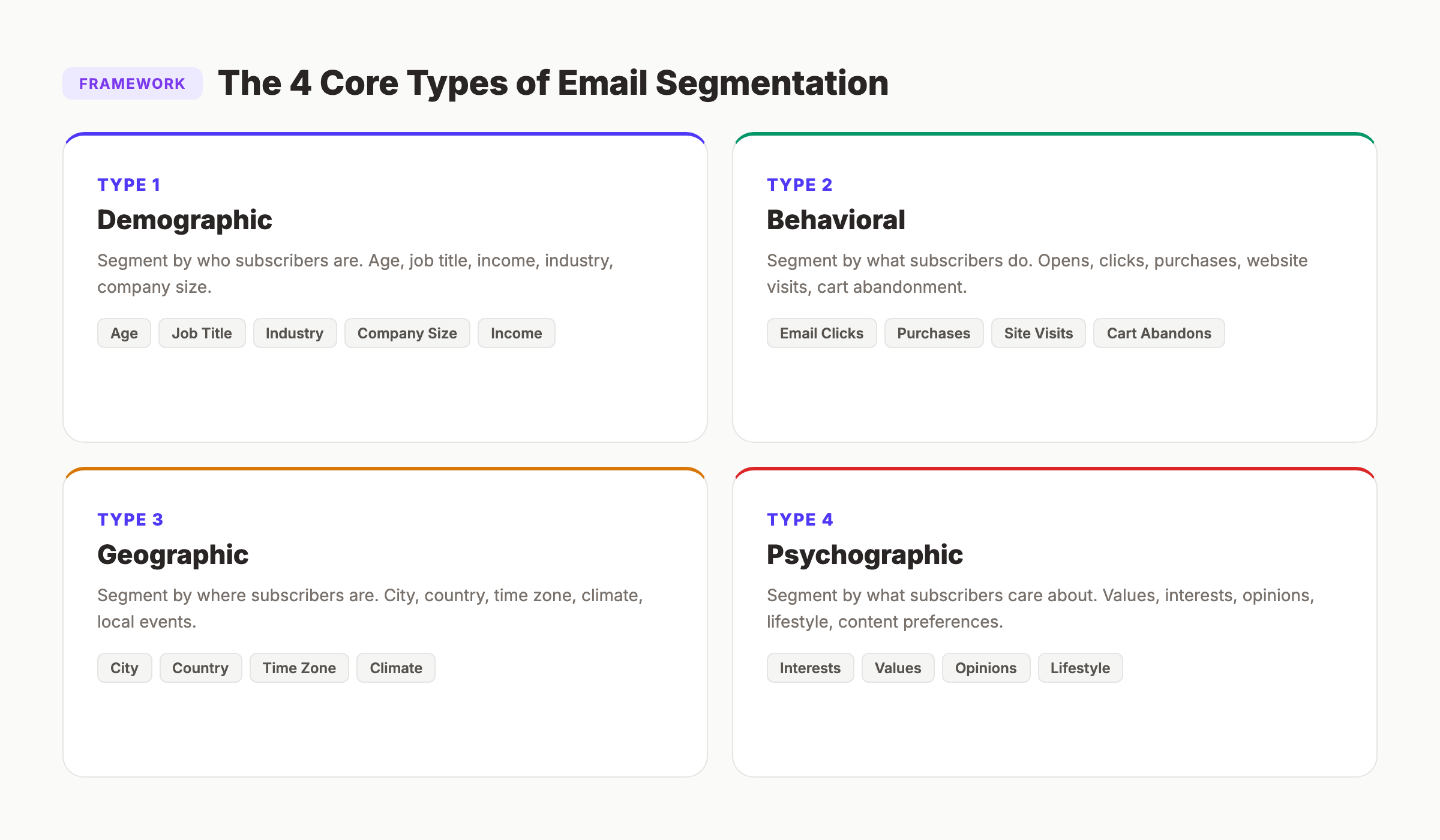Click the Values tag
Image resolution: width=1440 pixels, height=840 pixels.
pos(898,668)
